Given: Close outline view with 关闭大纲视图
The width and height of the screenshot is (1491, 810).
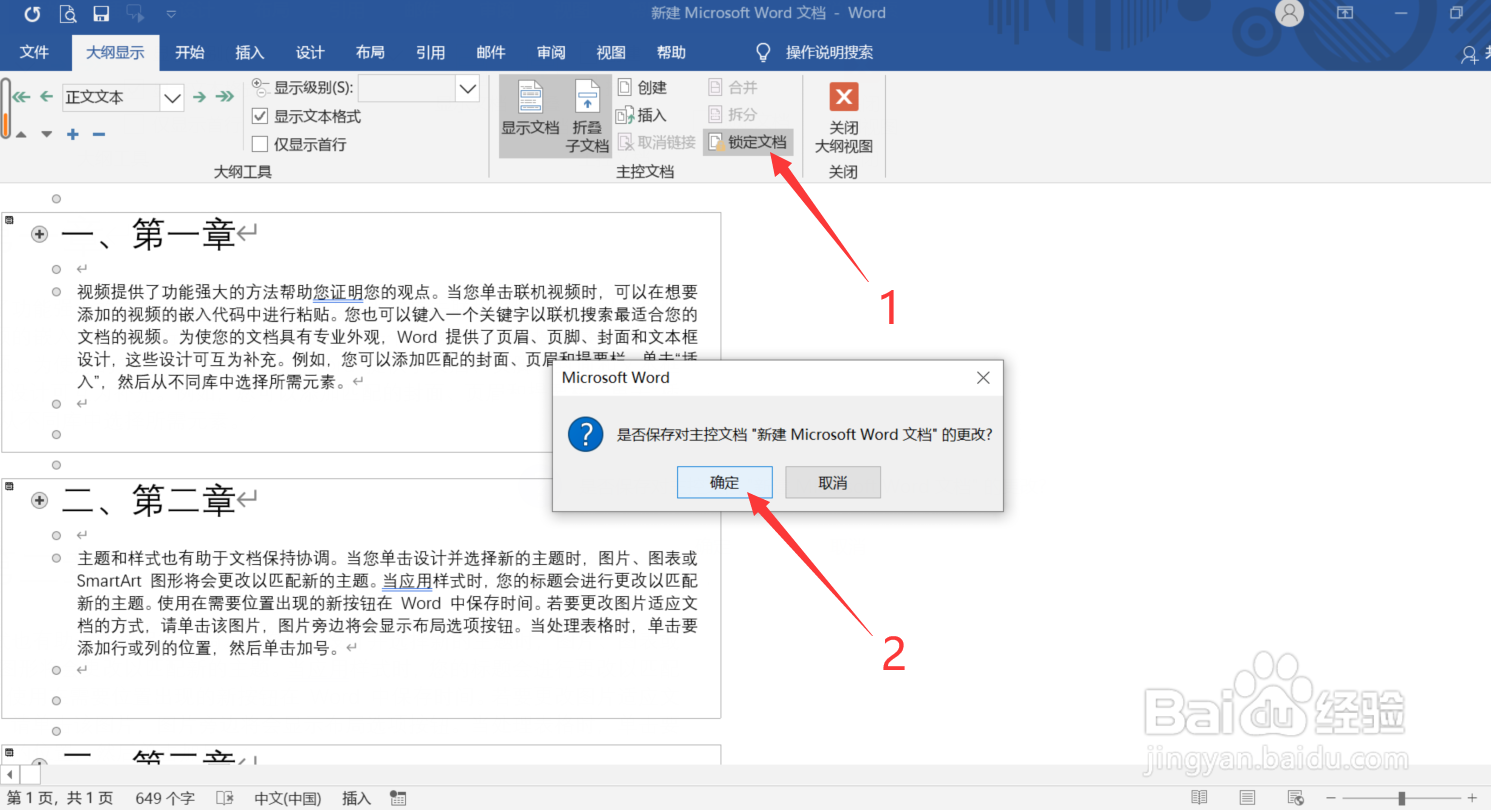Looking at the screenshot, I should click(844, 118).
